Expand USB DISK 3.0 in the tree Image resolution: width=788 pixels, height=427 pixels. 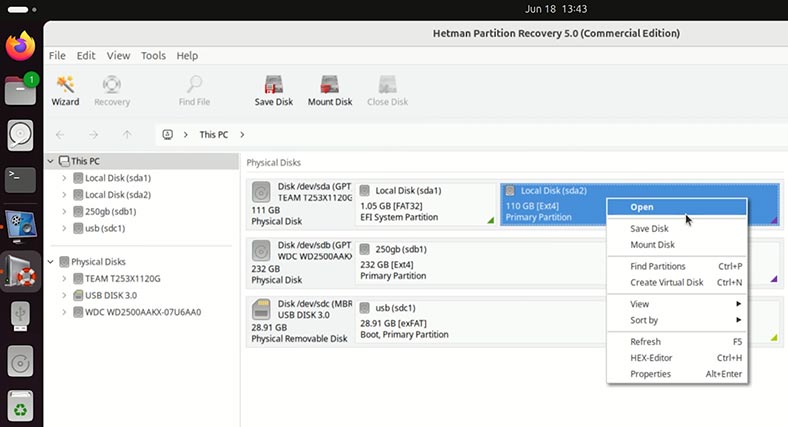click(64, 295)
